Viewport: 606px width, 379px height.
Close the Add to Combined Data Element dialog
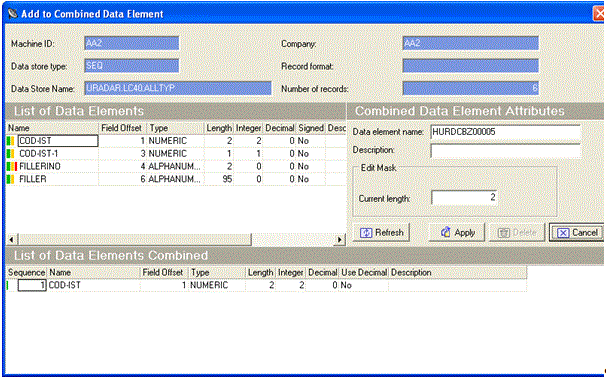[x=599, y=14]
